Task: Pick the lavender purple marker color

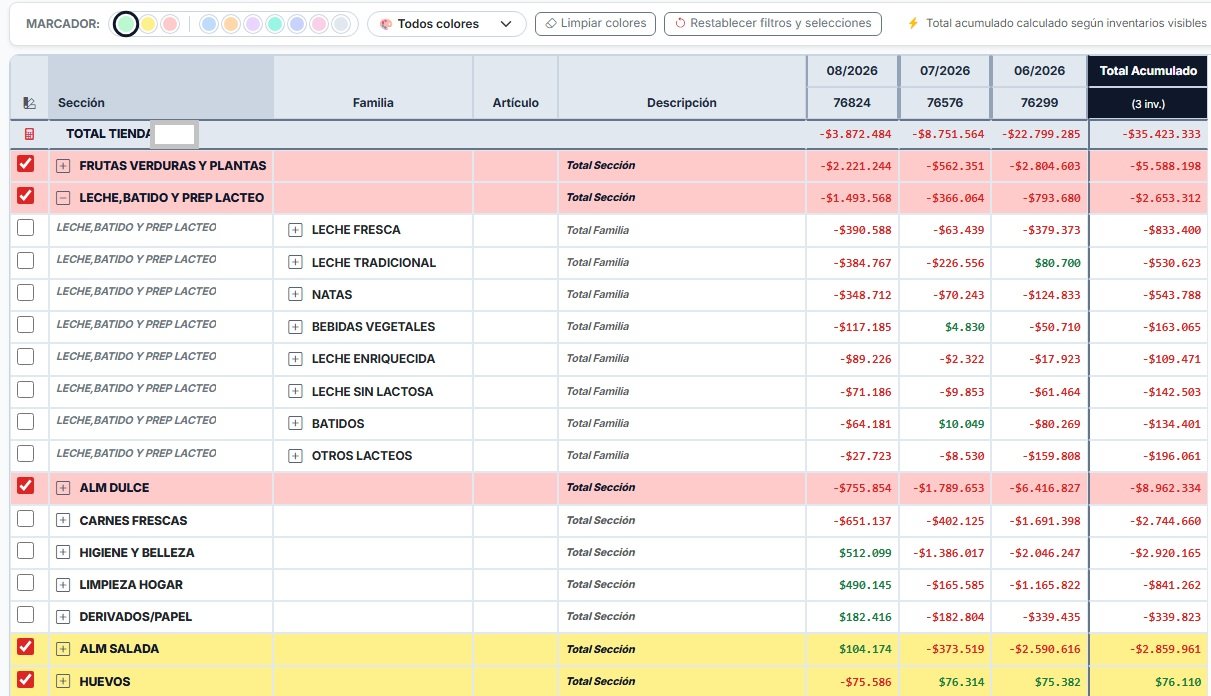Action: click(252, 23)
